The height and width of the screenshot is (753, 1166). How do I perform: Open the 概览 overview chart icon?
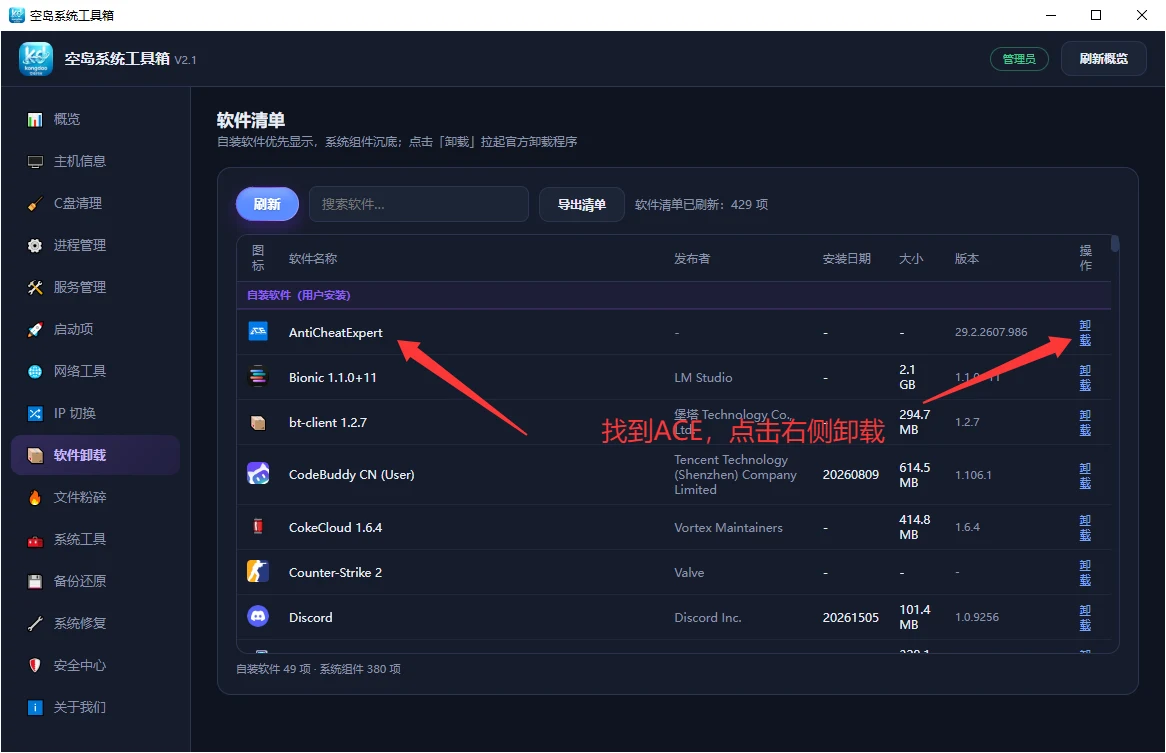tap(35, 120)
